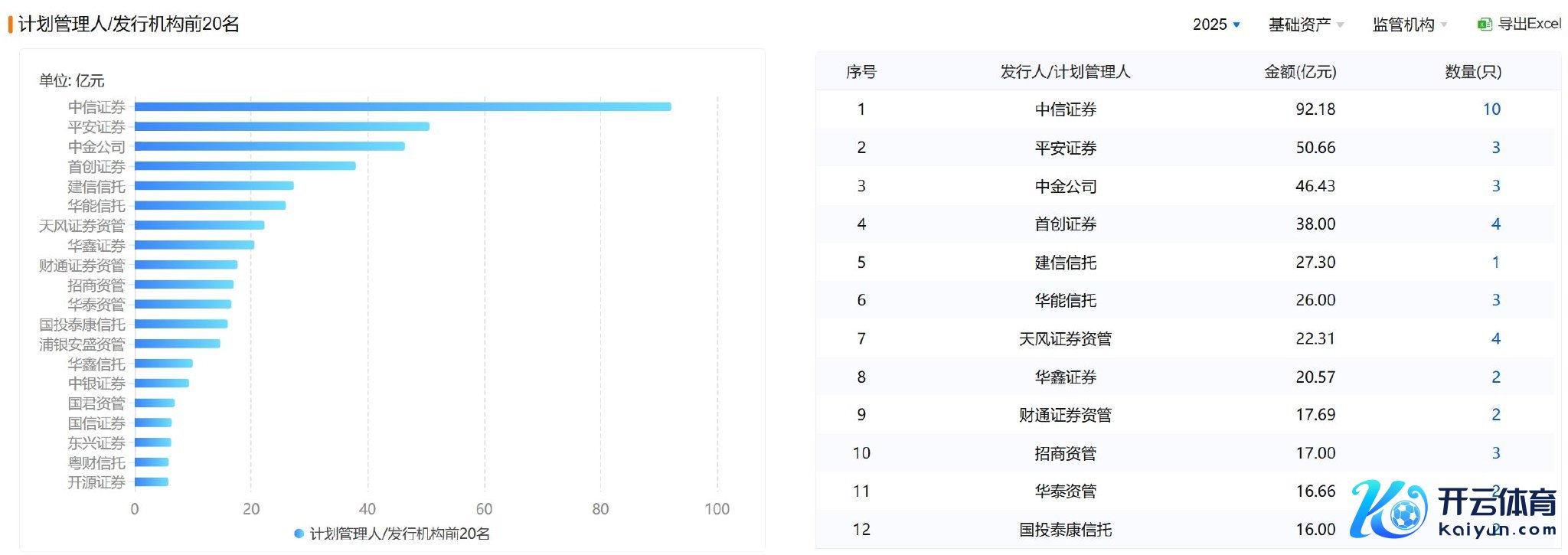
Task: Toggle the chart series via legend 计划管理人/发行机构前20名
Action: coord(398,534)
